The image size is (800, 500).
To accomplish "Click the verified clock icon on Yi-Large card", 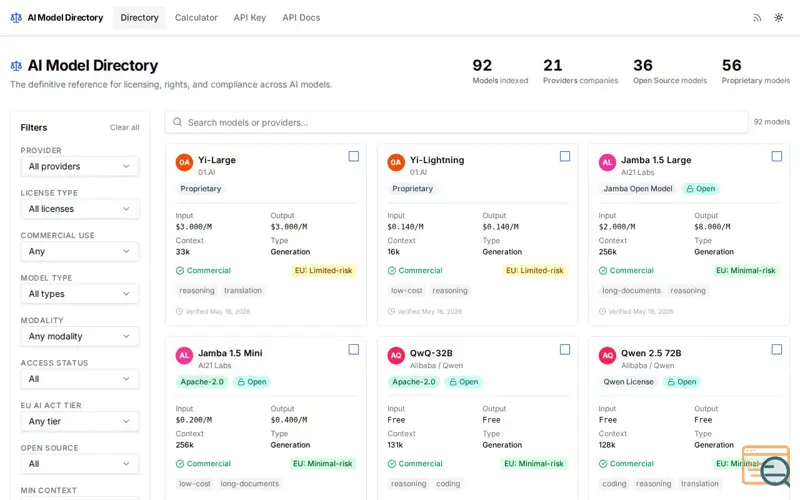I will click(179, 312).
